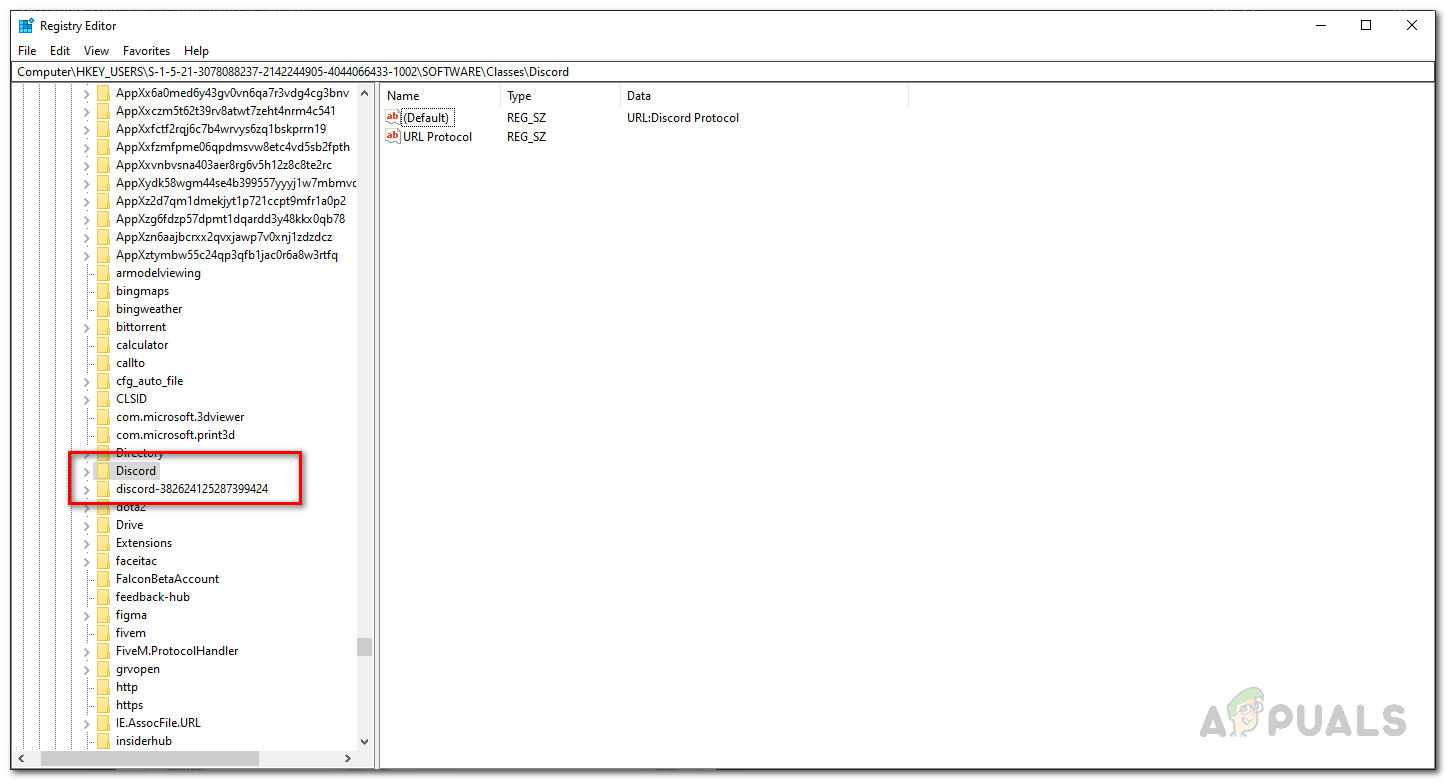1447x781 pixels.
Task: Expand the AppXxvnbvsna403aer8rg6v5h12z8c8te2rc key
Action: (x=86, y=165)
